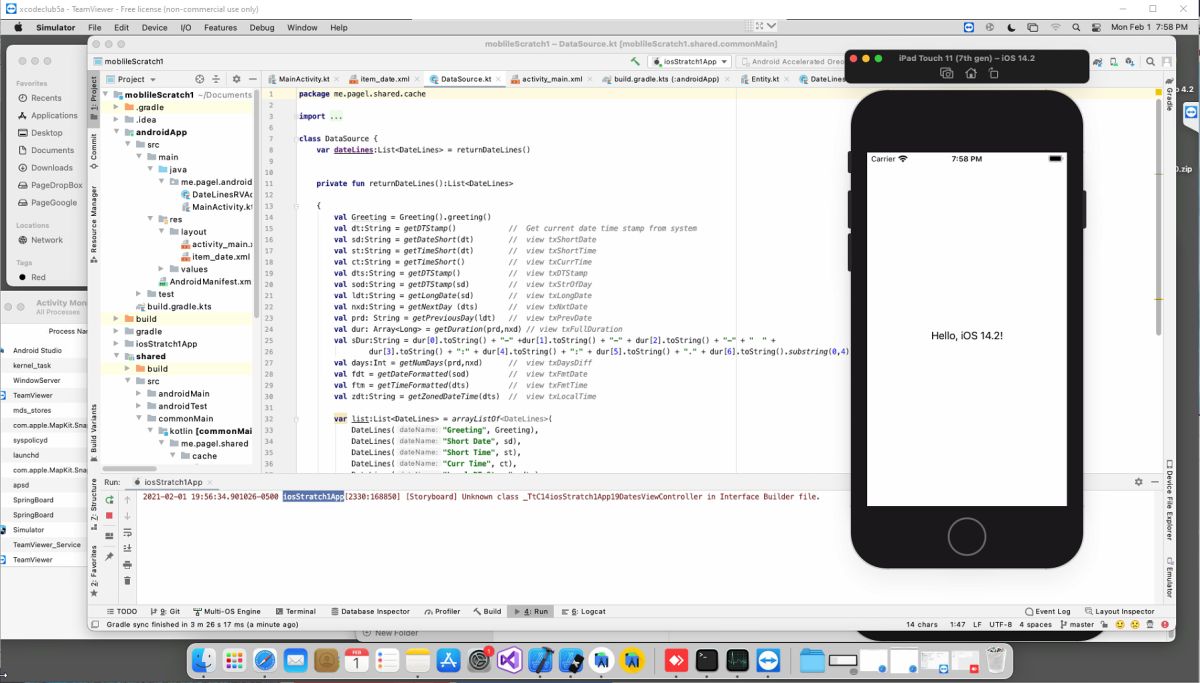Image resolution: width=1200 pixels, height=683 pixels.
Task: Open the Build Variants side tab
Action: coord(94,432)
